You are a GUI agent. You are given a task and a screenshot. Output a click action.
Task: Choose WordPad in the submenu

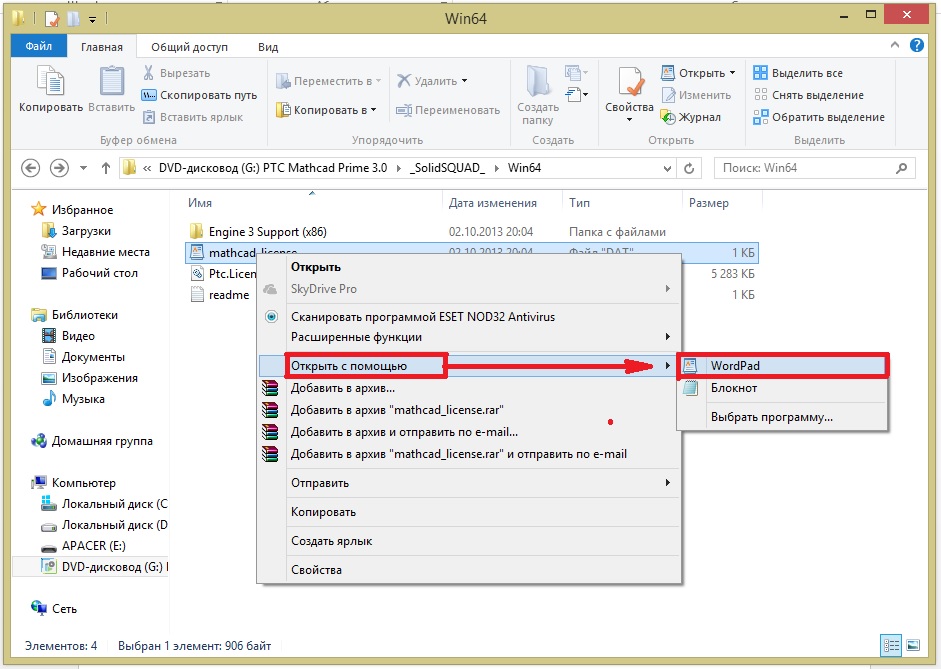782,366
